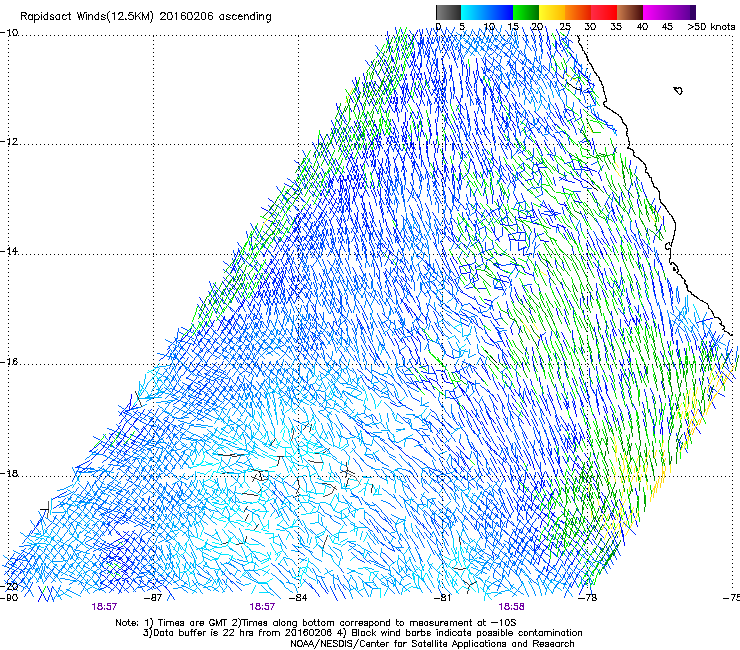Click the "-14" latitude axis label
This screenshot has width=740, height=650.
coord(9,251)
